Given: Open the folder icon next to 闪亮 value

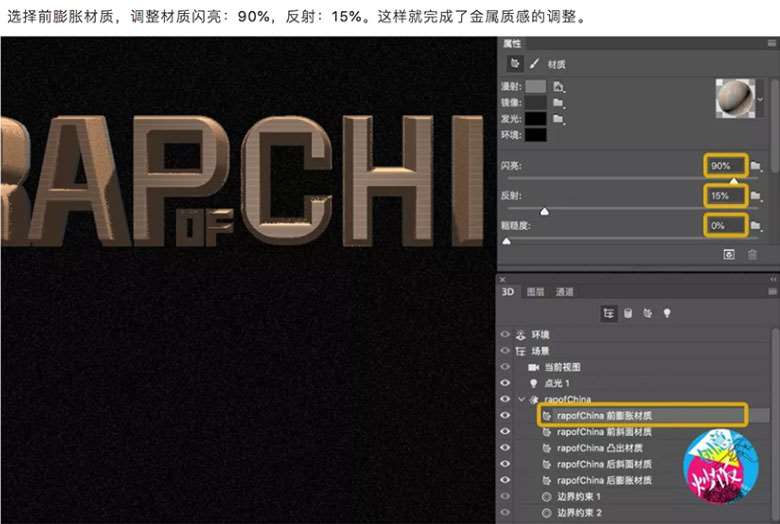Looking at the screenshot, I should click(x=756, y=166).
